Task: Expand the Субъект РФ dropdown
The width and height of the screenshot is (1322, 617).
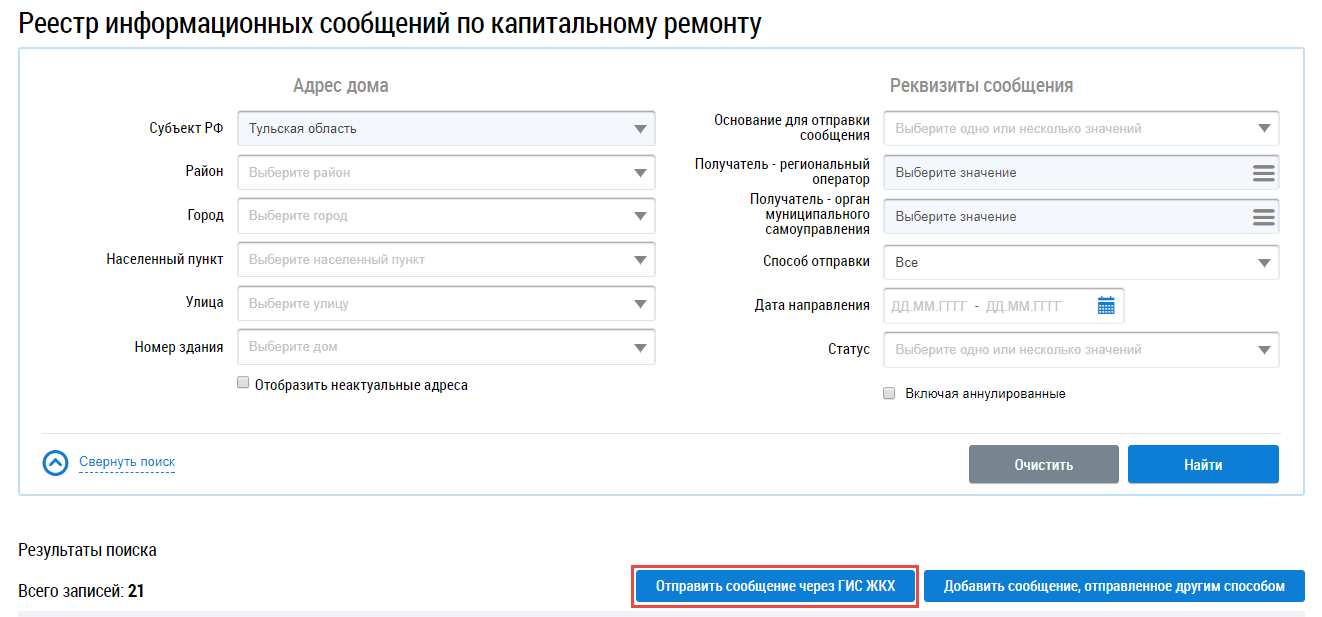Action: pos(446,129)
